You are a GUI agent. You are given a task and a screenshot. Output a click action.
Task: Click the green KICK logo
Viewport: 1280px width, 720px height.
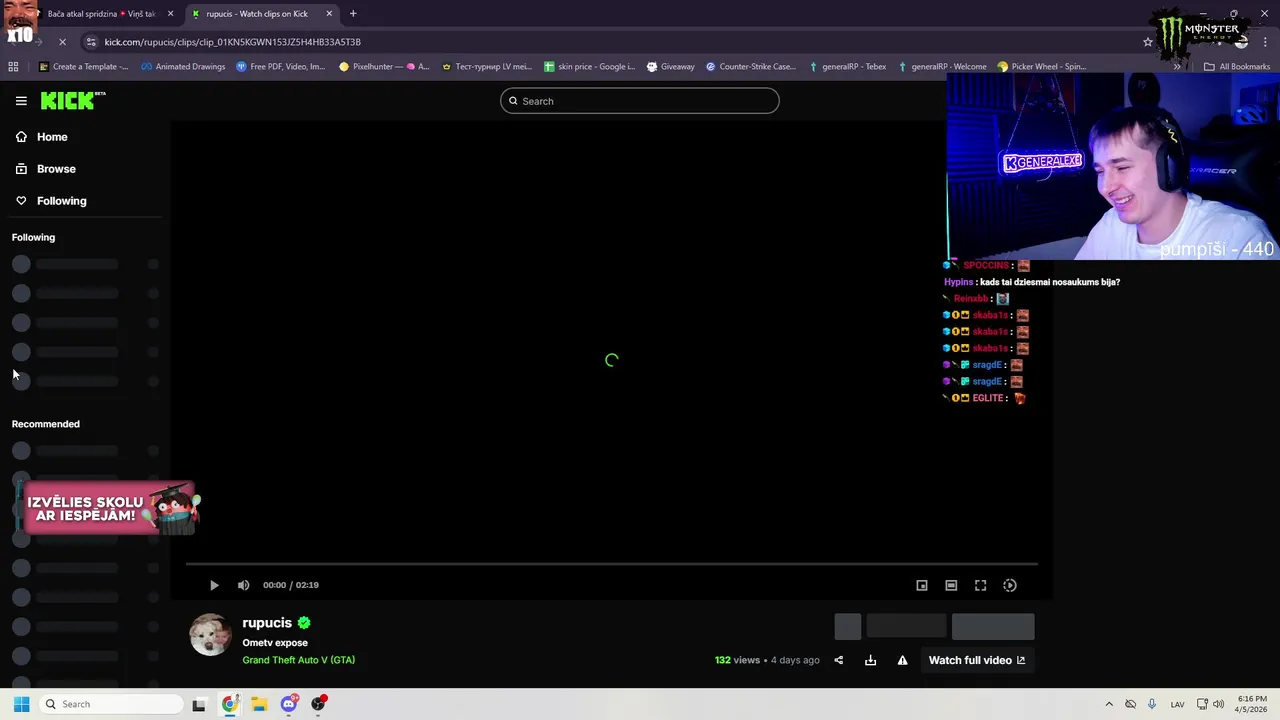[72, 100]
